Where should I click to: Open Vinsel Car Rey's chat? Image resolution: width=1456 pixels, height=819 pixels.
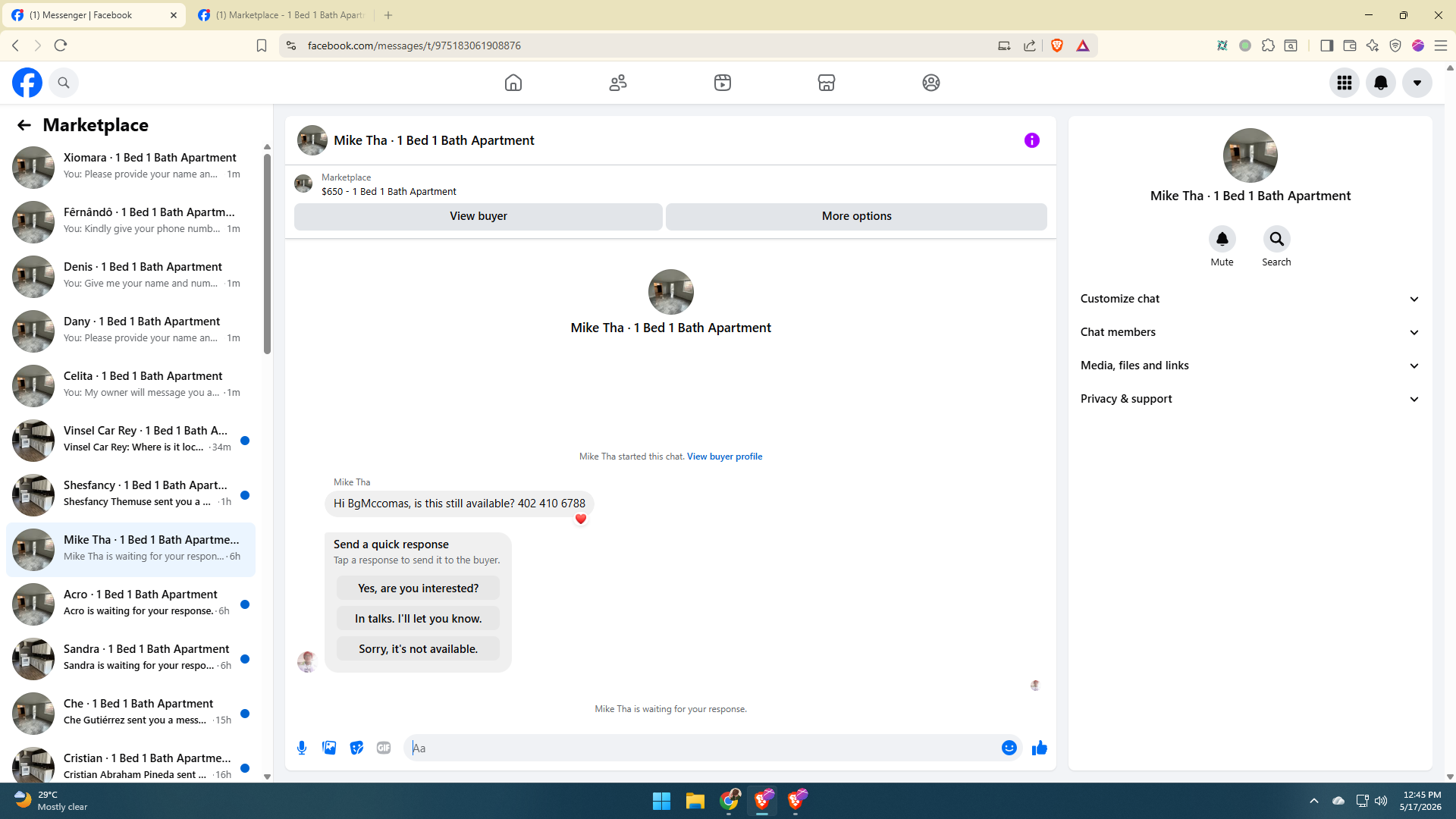130,440
